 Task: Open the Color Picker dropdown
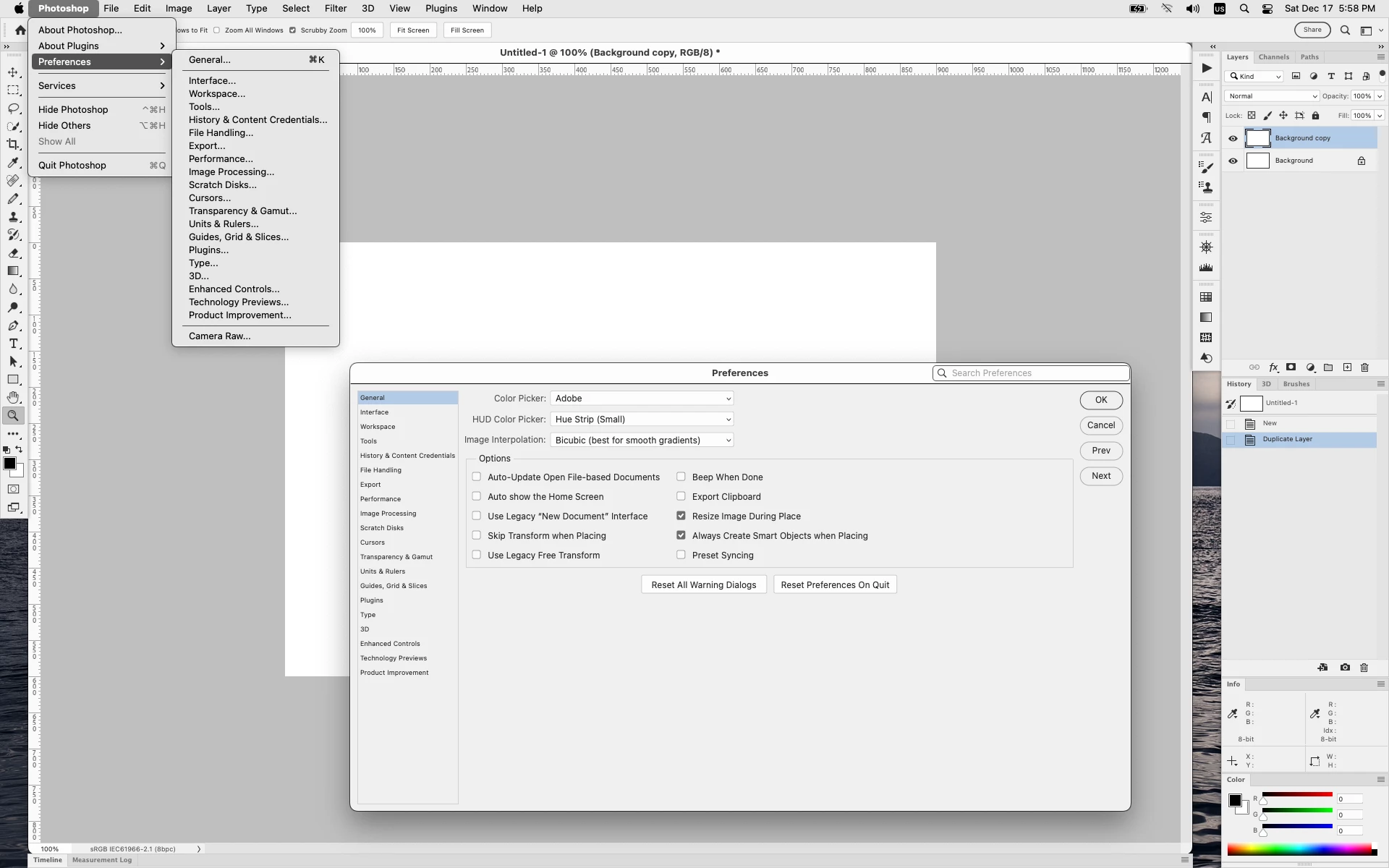point(642,399)
